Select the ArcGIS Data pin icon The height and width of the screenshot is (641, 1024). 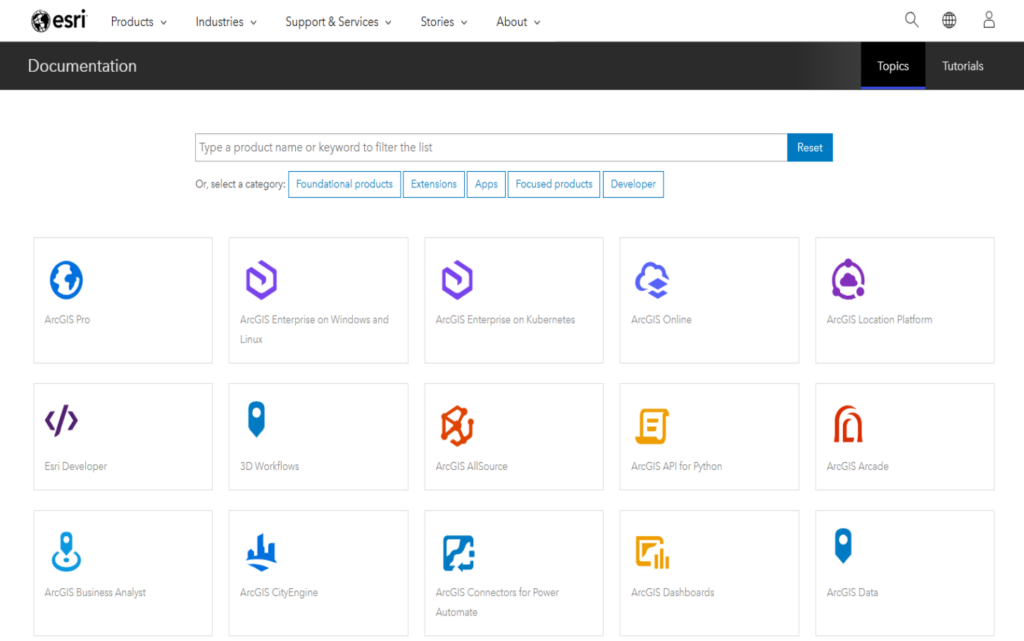click(843, 546)
